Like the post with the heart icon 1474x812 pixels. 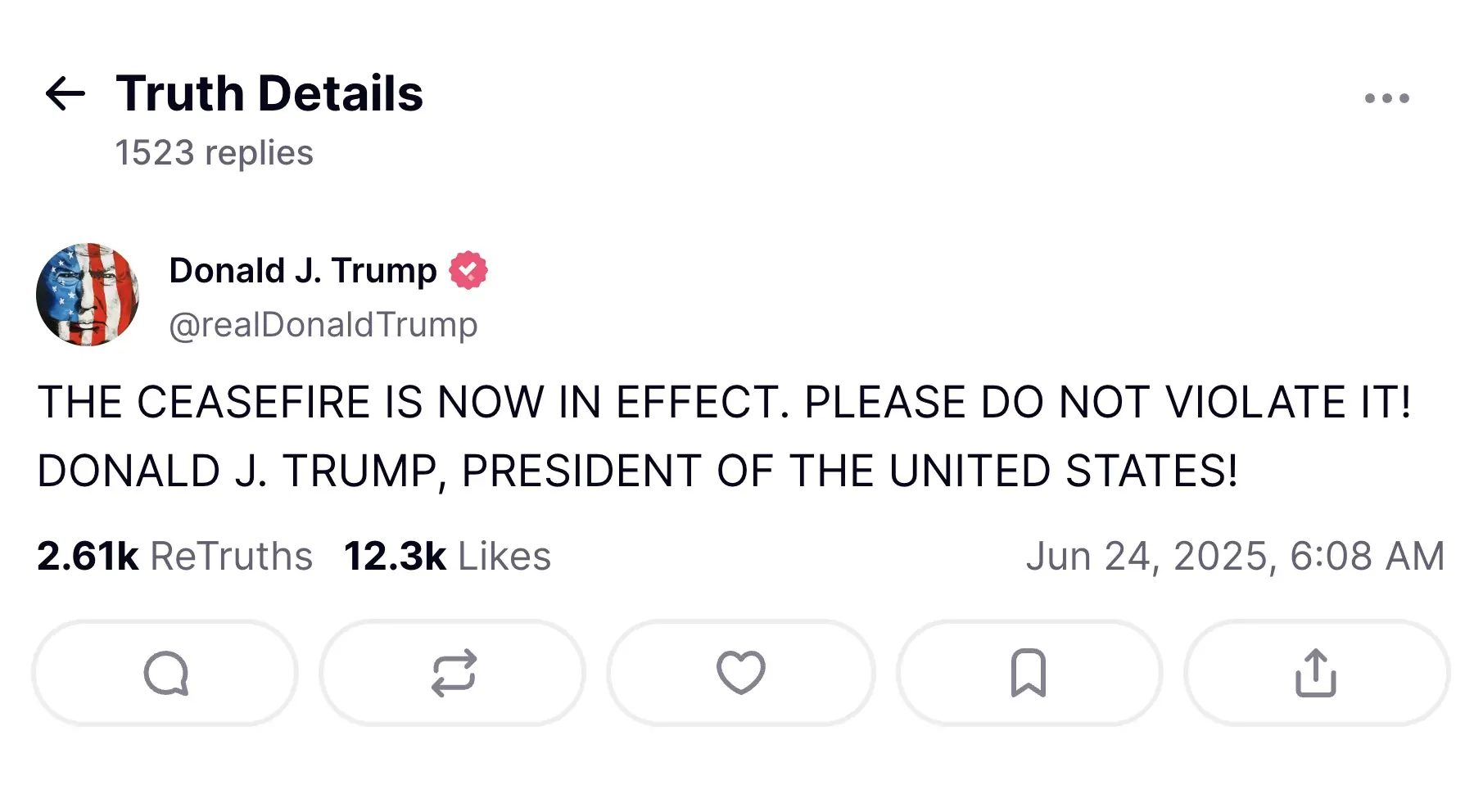(x=739, y=673)
